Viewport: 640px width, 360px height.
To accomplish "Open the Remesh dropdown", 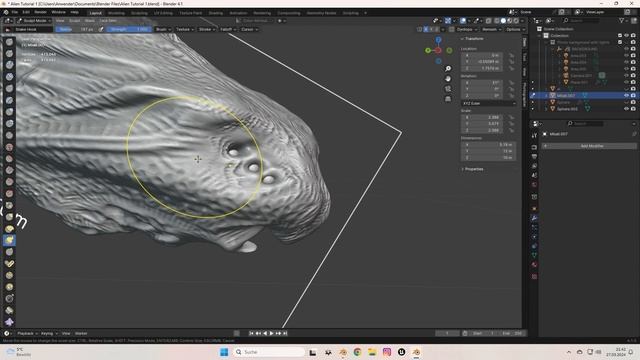I will pyautogui.click(x=491, y=29).
